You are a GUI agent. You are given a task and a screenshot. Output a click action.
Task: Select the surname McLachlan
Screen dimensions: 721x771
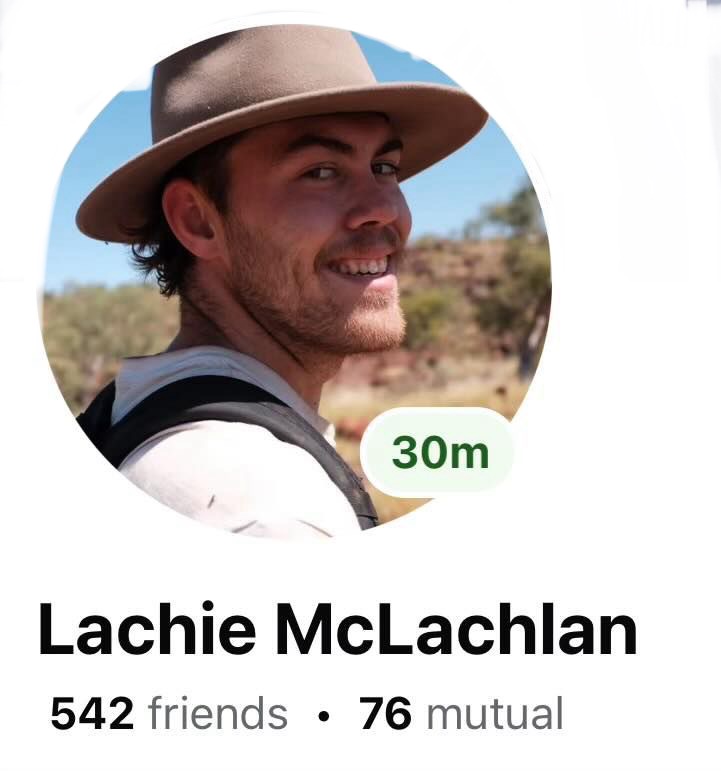tap(456, 630)
